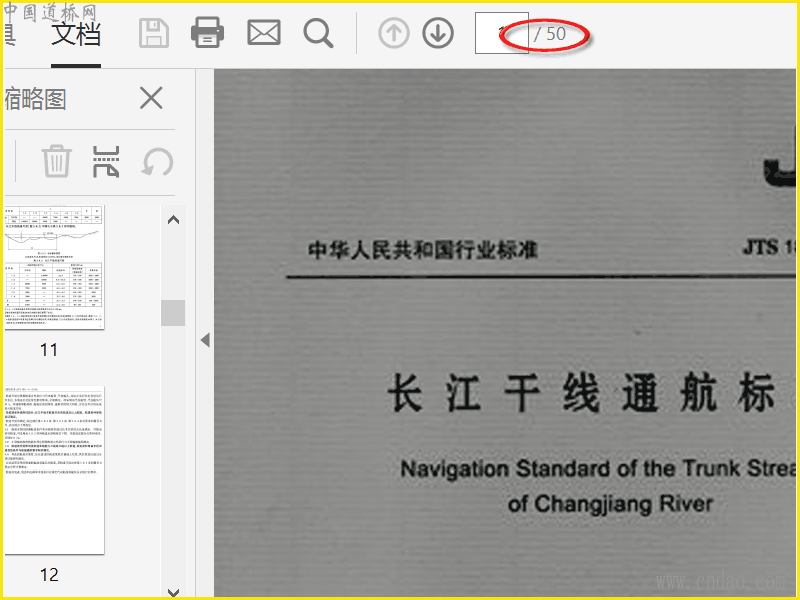Image resolution: width=800 pixels, height=600 pixels.
Task: Switch to the 文档 tab
Action: point(76,34)
